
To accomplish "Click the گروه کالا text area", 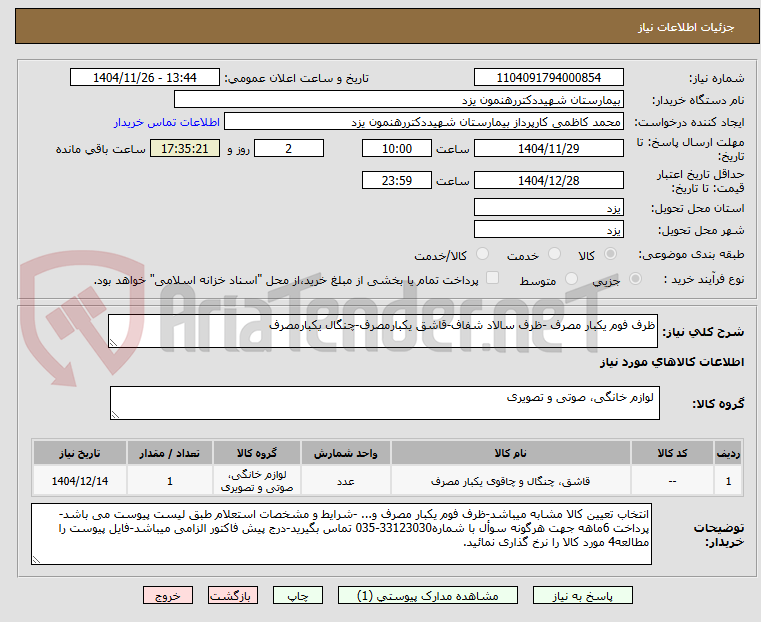I will point(385,403).
